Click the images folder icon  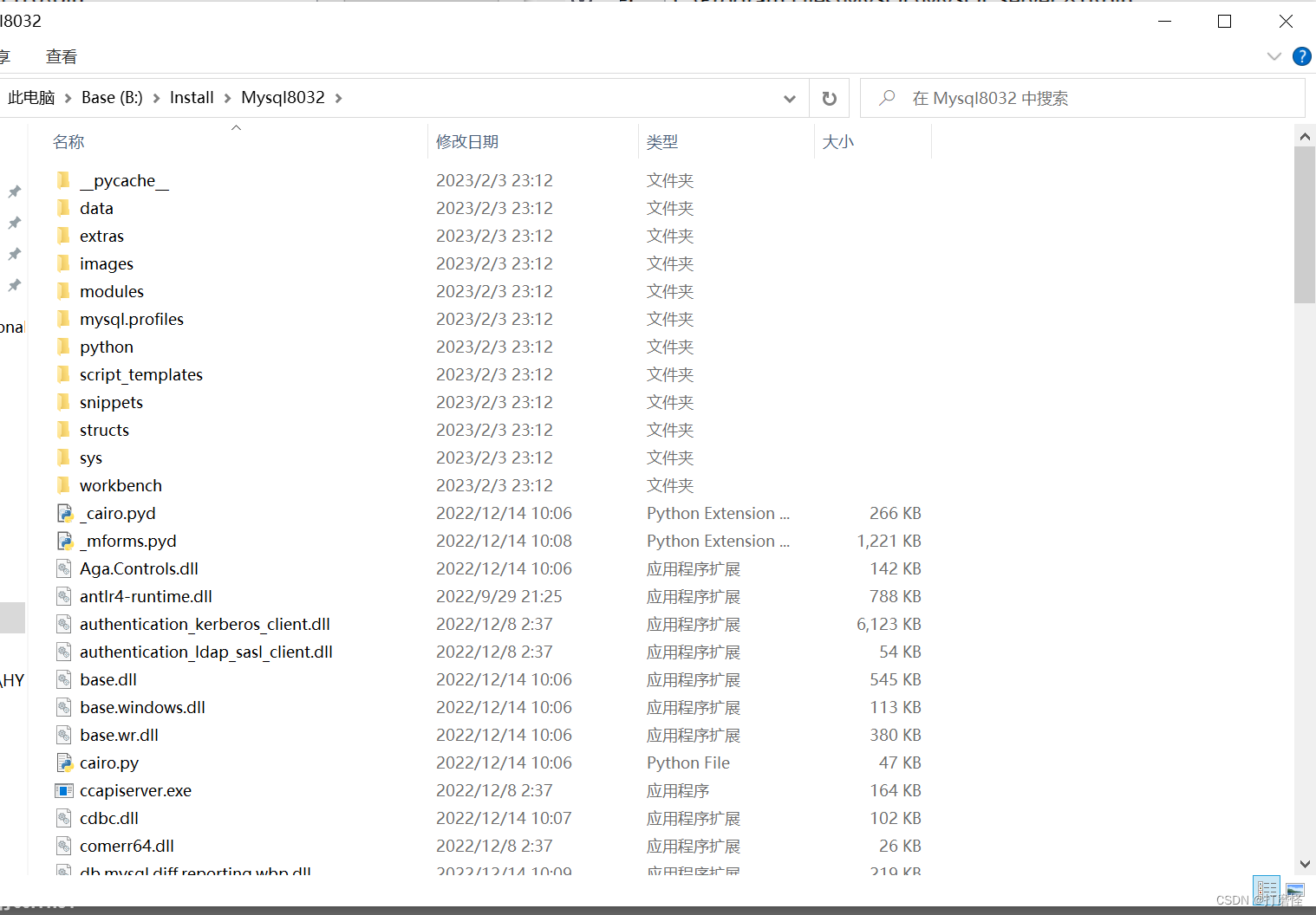pos(63,263)
